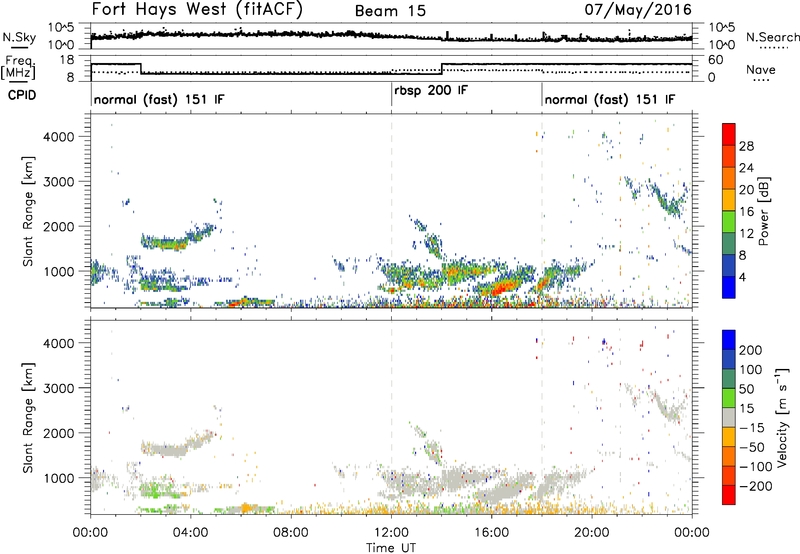Click the "-100" velocity colorbar label
This screenshot has height=554, width=800.
click(x=756, y=467)
